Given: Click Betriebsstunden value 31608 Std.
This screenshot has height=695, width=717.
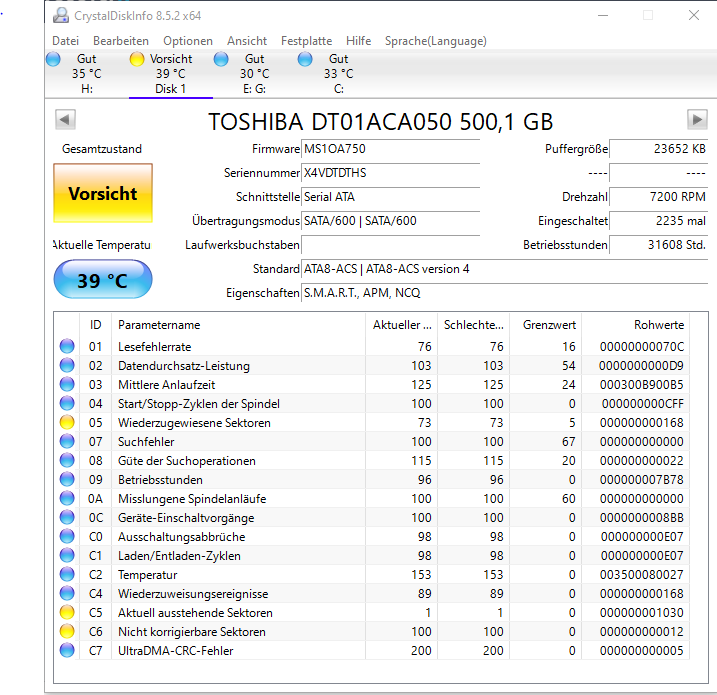Looking at the screenshot, I should [x=659, y=245].
